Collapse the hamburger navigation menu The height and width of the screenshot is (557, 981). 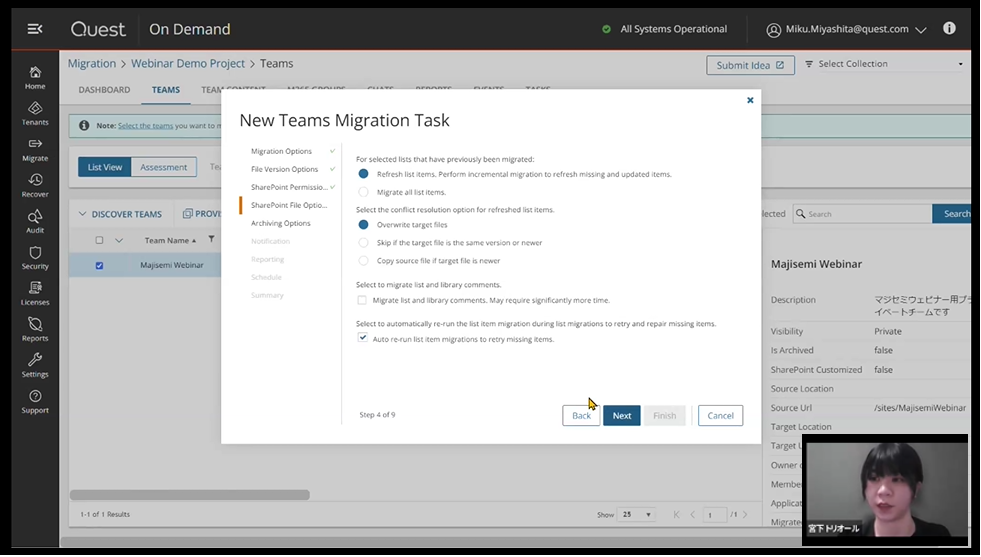point(35,29)
